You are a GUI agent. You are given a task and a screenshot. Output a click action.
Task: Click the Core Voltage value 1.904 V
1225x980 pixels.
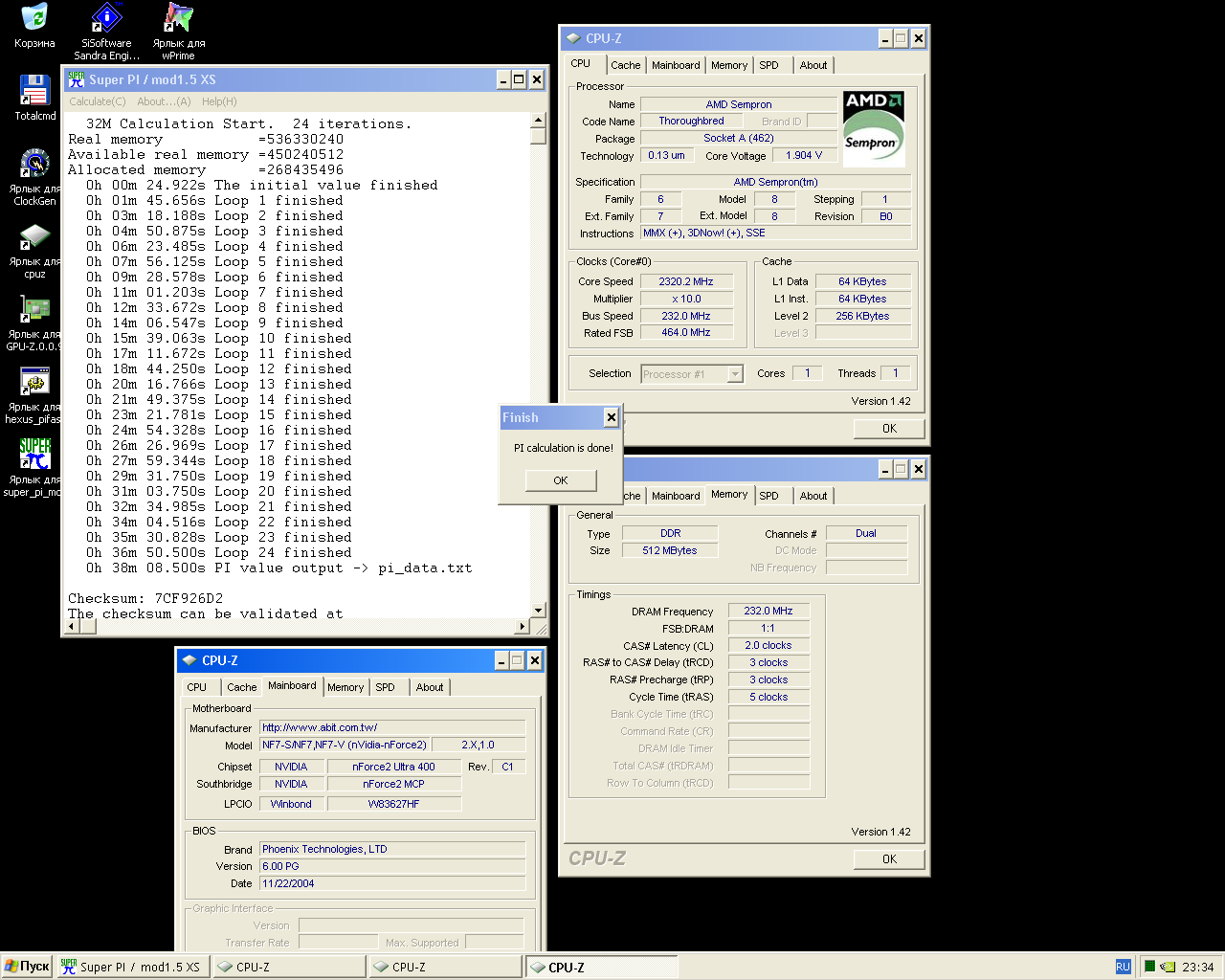(804, 155)
